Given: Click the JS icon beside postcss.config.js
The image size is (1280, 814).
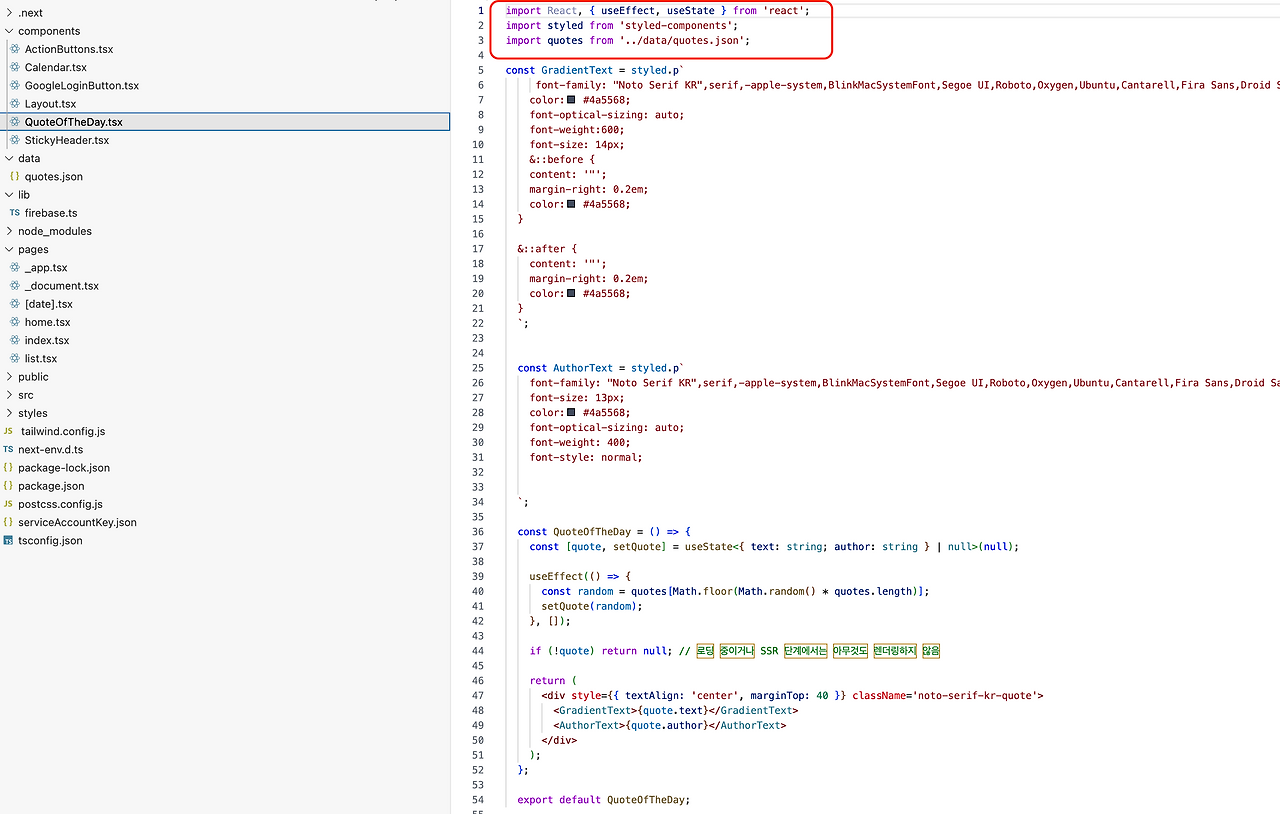Looking at the screenshot, I should click(x=9, y=504).
